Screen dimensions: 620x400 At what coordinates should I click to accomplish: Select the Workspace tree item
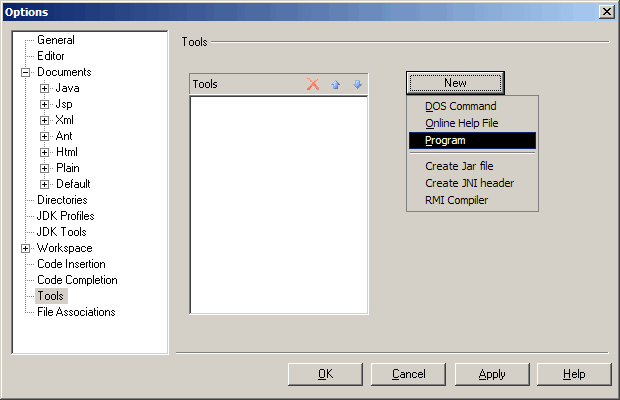[x=64, y=248]
